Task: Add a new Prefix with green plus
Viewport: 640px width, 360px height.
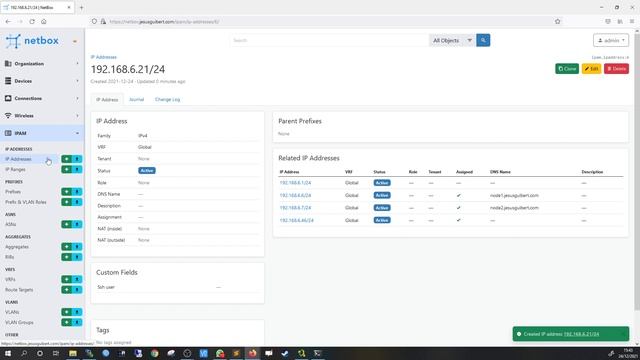Action: tap(67, 192)
